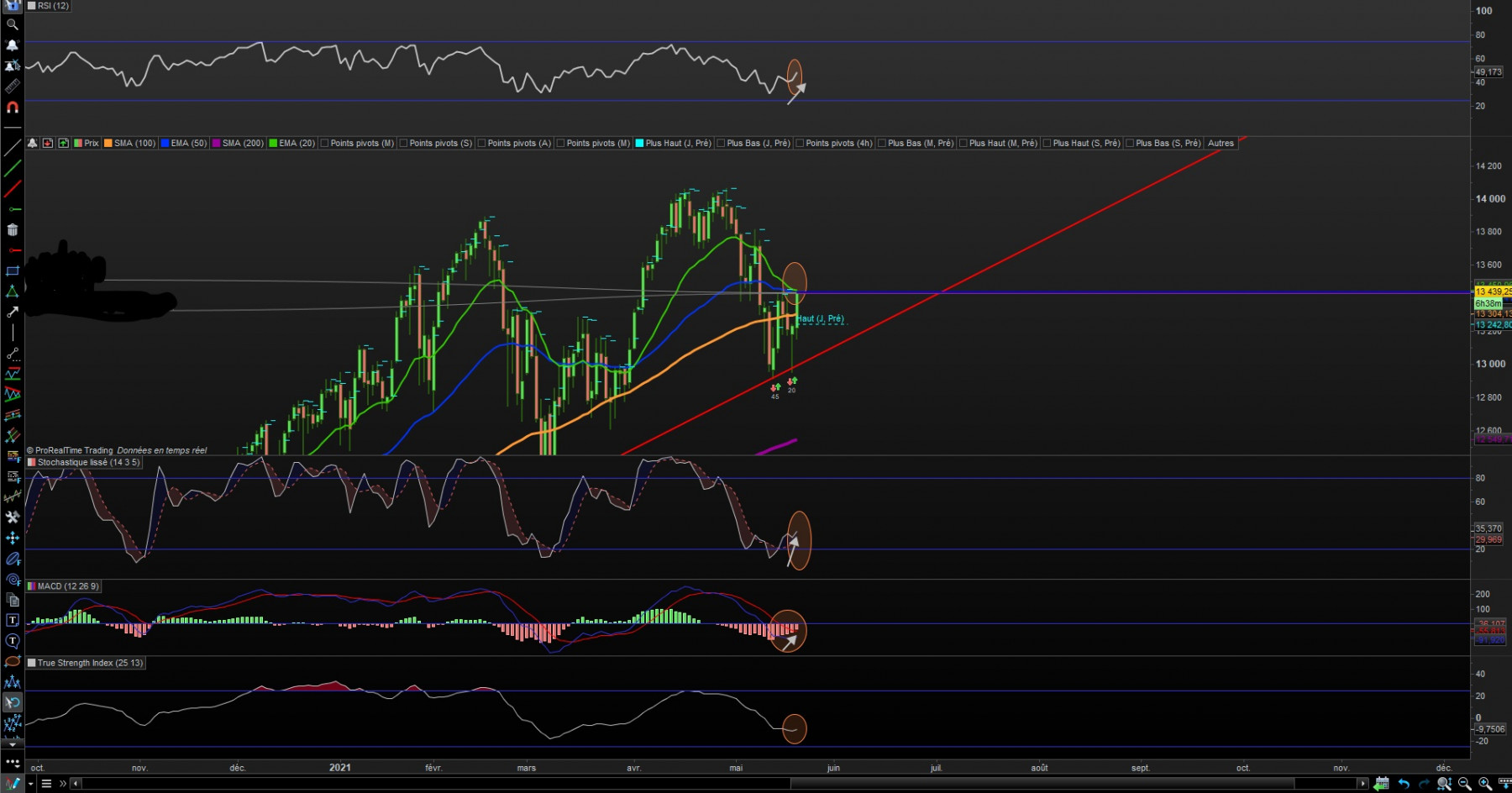Select the vertical line drawing tool
Screen dimensions: 1512x793
tap(12, 333)
